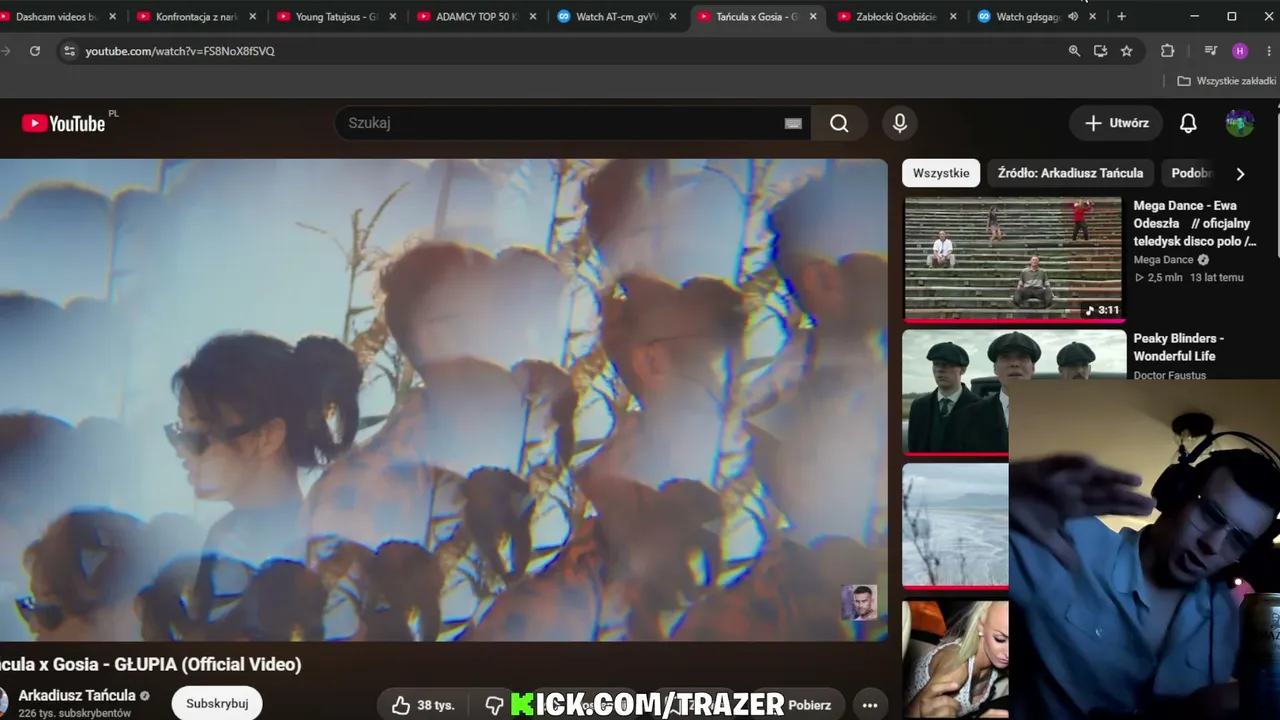Open more actions menu below video
The height and width of the screenshot is (720, 1280).
pos(870,705)
